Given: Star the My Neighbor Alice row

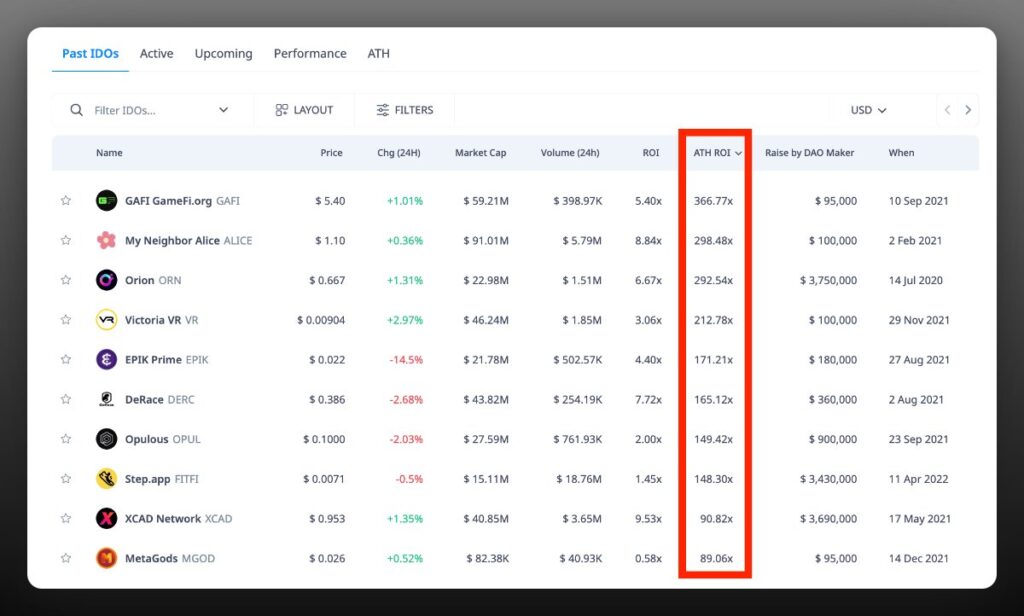Looking at the screenshot, I should tap(66, 240).
